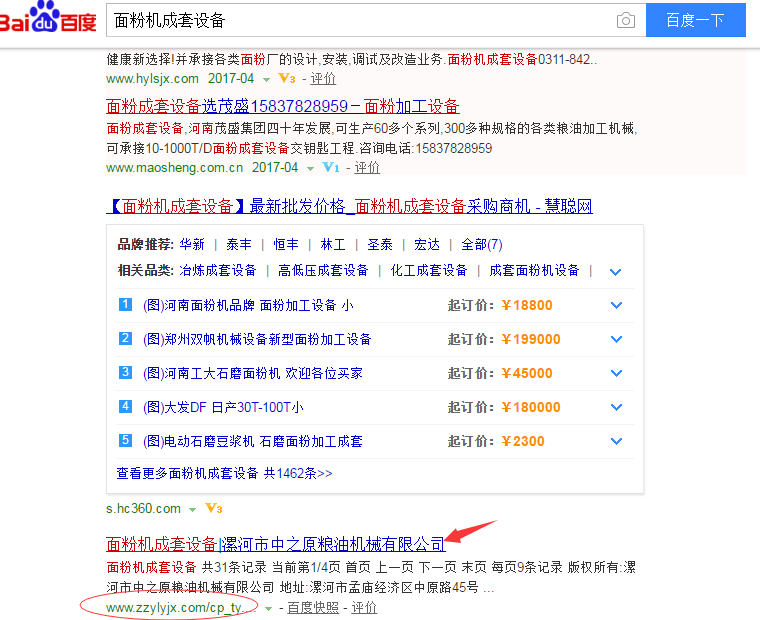Expand the 相关品类 row chevron
Image resolution: width=760 pixels, height=620 pixels.
click(x=616, y=272)
